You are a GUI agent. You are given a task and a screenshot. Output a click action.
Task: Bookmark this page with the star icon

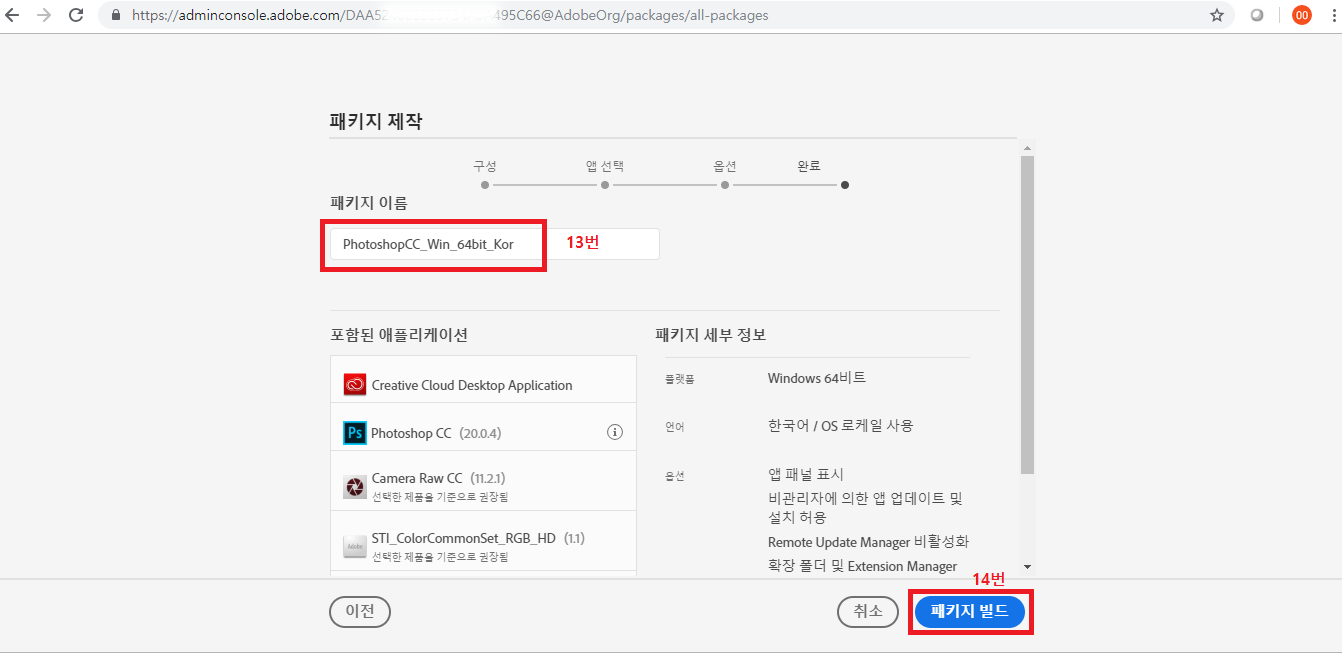click(x=1216, y=15)
